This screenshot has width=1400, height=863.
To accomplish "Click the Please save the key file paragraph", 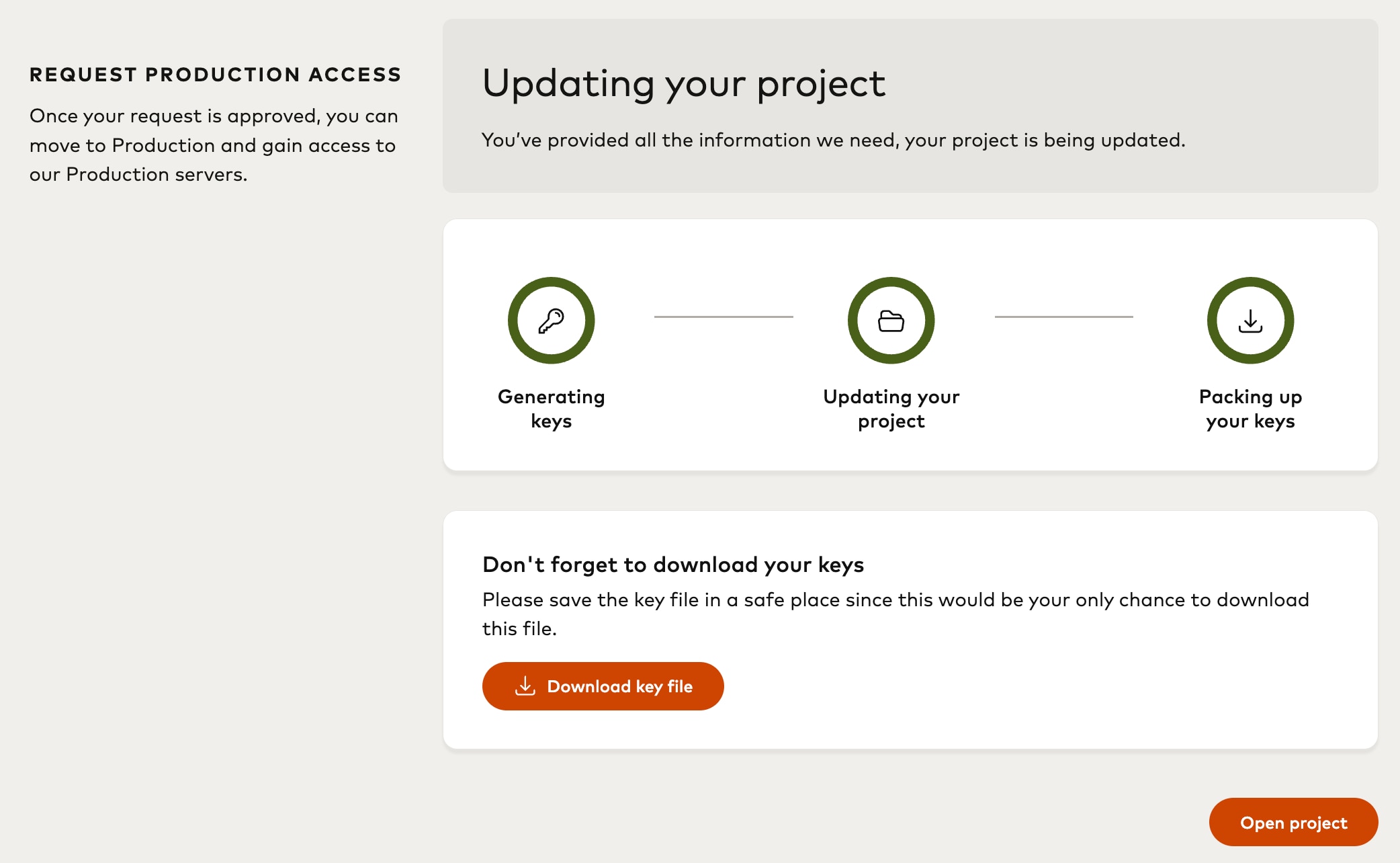I will point(895,614).
